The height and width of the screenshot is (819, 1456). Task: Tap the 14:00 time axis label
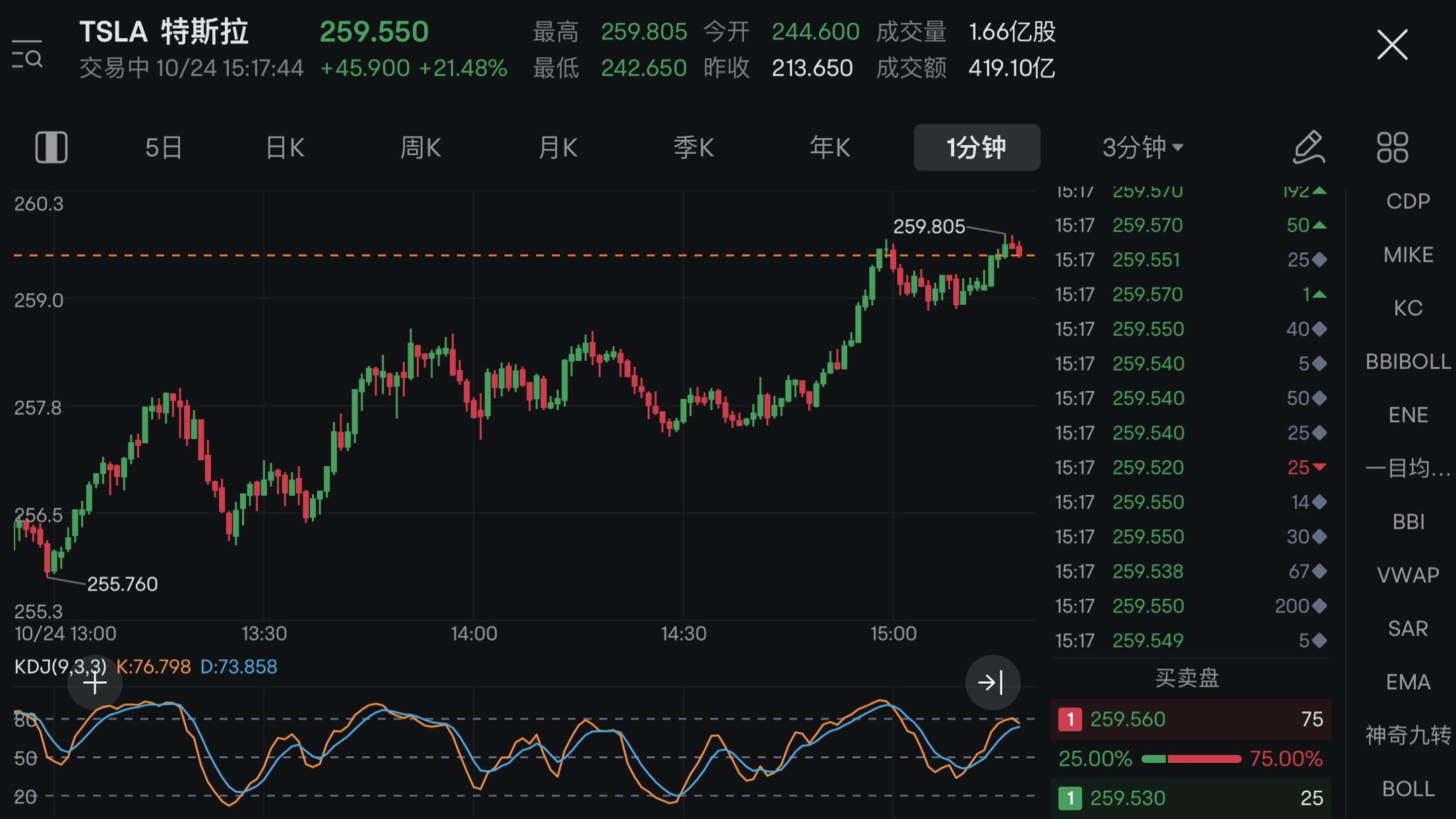point(474,634)
